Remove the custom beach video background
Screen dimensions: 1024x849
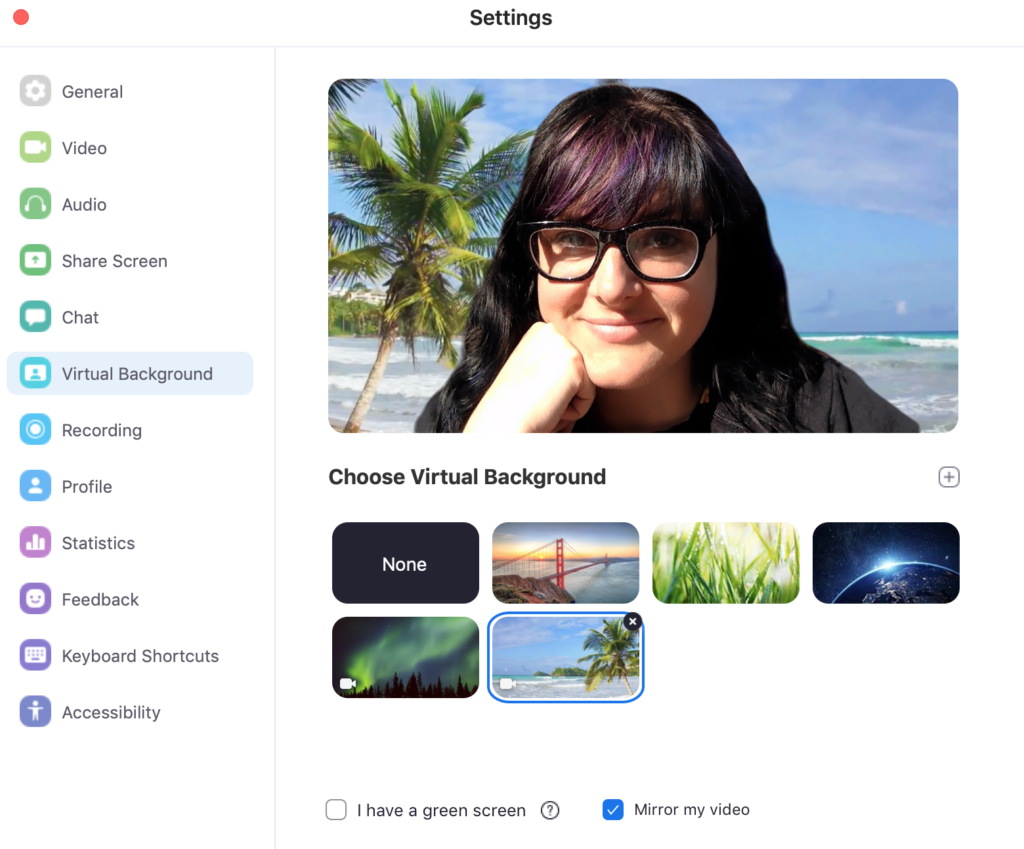click(x=632, y=621)
